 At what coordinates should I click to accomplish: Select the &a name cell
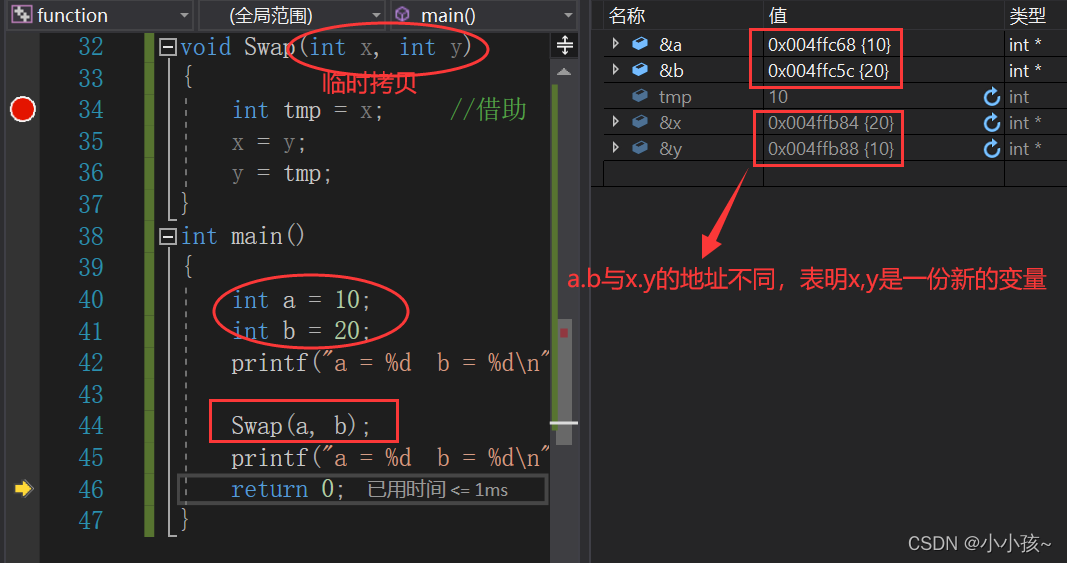coord(670,45)
